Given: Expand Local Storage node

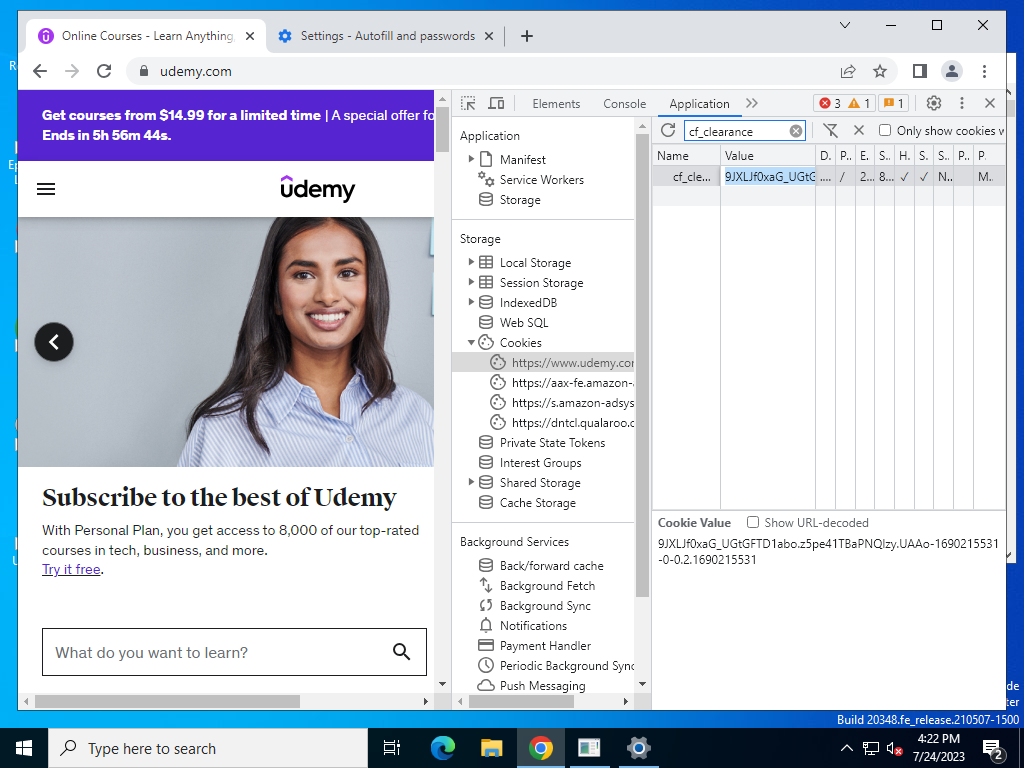Looking at the screenshot, I should click(x=471, y=262).
